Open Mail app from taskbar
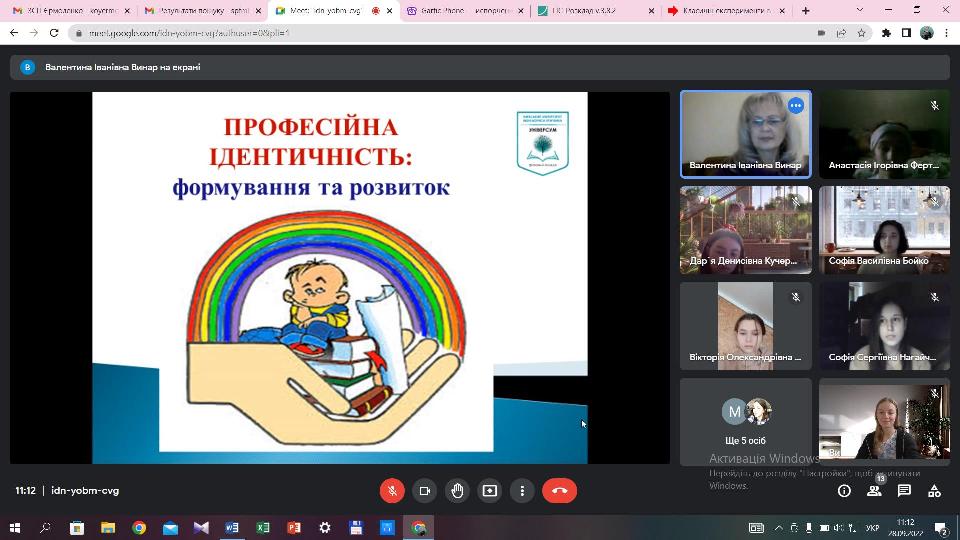 click(170, 528)
